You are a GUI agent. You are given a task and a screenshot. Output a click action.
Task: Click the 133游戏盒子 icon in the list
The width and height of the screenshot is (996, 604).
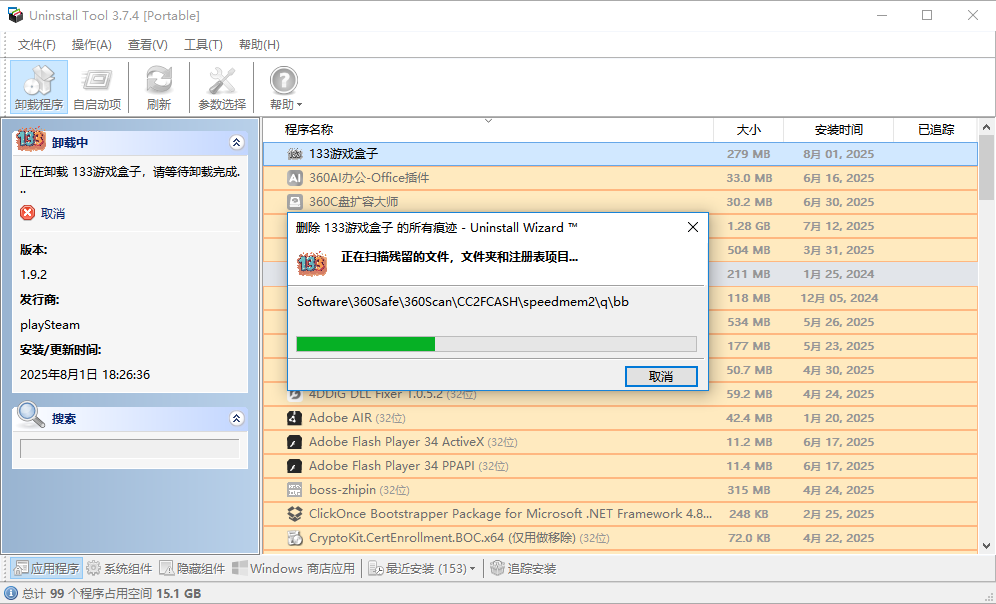[294, 154]
